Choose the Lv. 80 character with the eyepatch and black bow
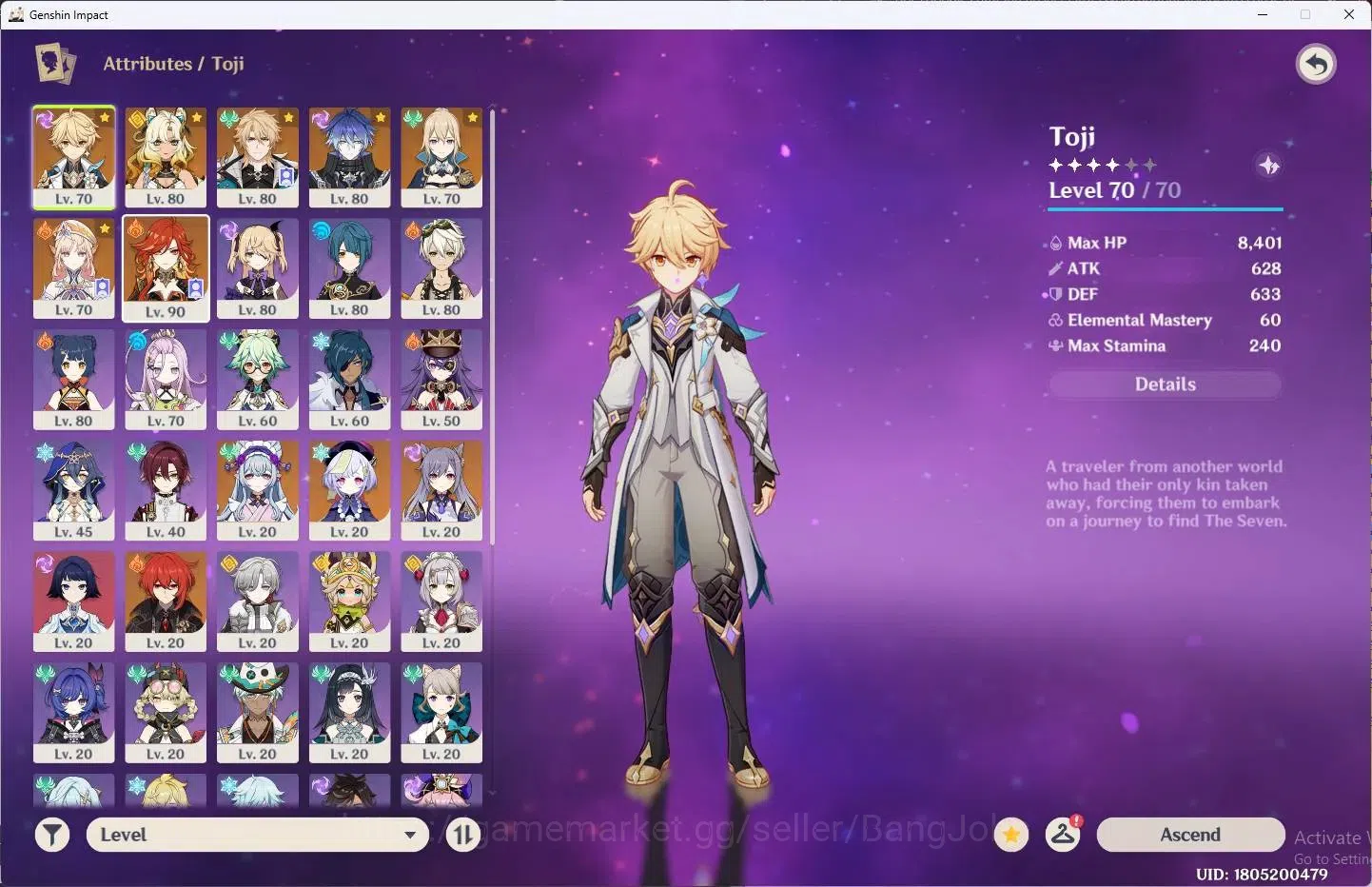This screenshot has height=887, width=1372. (x=257, y=268)
